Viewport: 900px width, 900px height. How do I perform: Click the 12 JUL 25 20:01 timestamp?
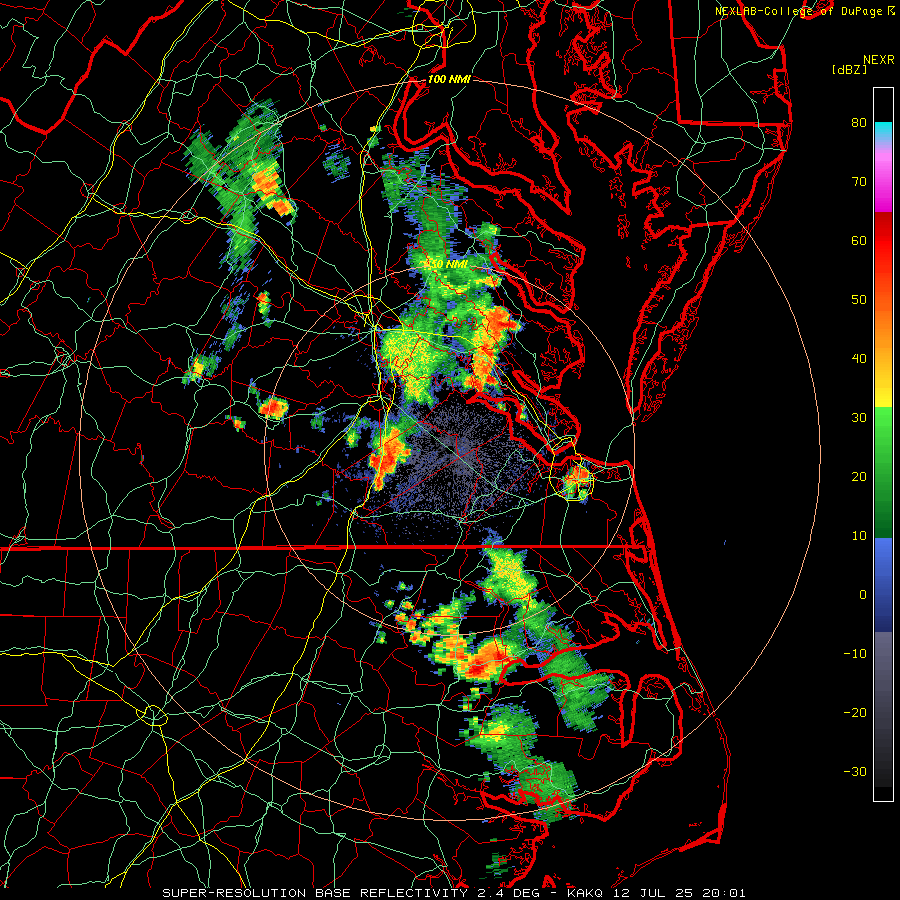(682, 893)
